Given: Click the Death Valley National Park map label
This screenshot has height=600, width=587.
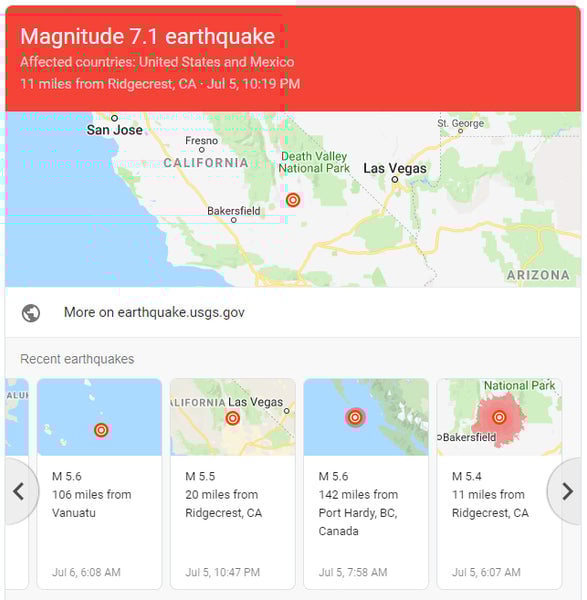Looking at the screenshot, I should tap(314, 162).
